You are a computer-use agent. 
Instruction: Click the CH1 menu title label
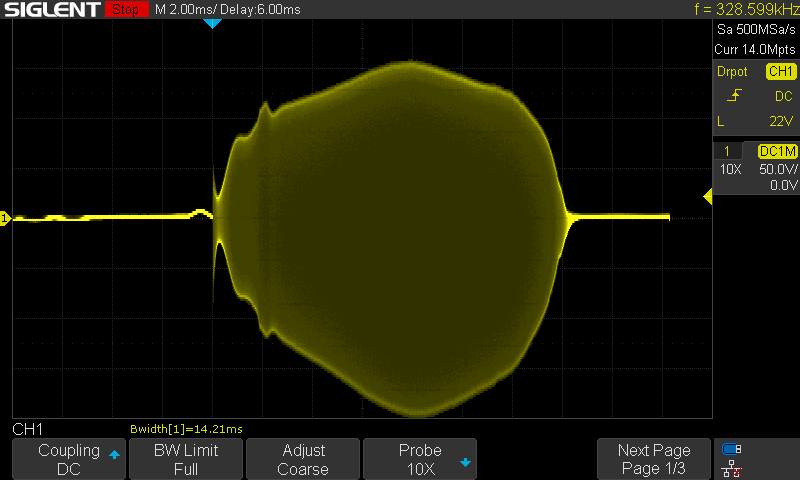coord(28,429)
